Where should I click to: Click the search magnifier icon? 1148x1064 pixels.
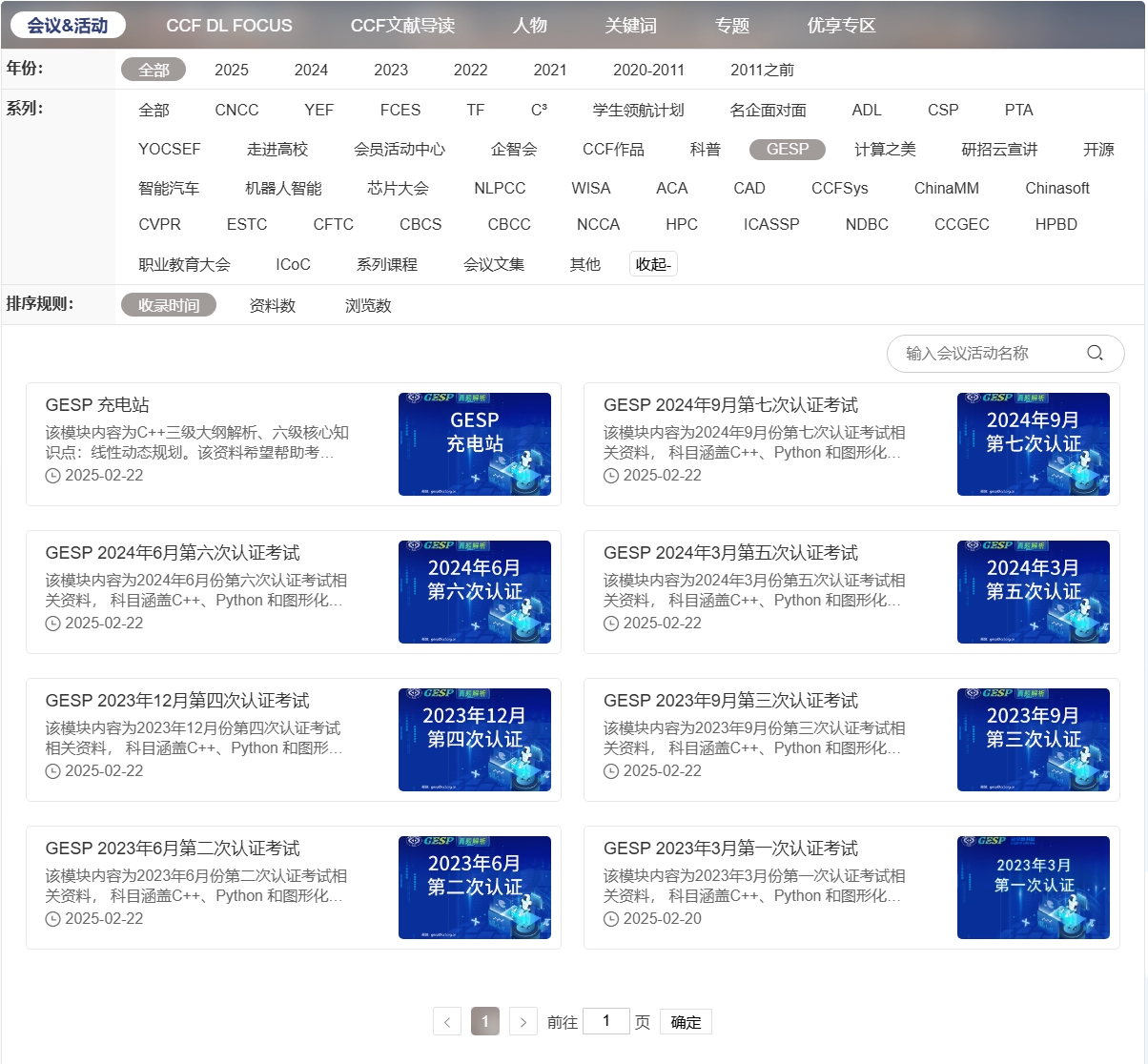coord(1095,353)
